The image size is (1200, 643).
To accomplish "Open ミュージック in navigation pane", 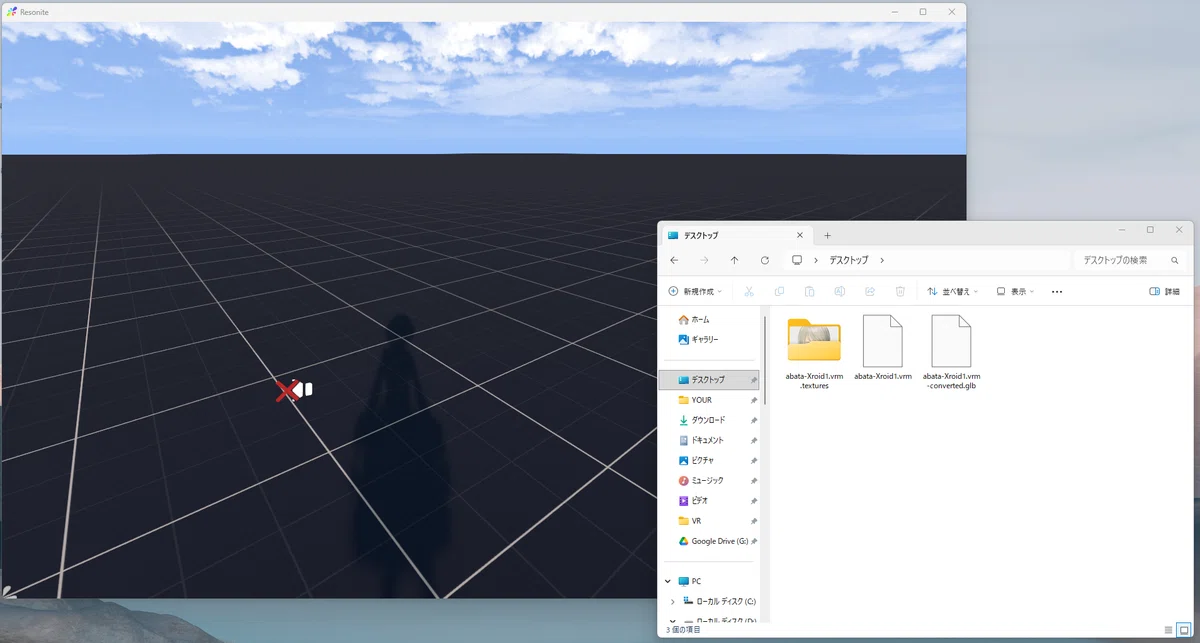I will pos(708,480).
